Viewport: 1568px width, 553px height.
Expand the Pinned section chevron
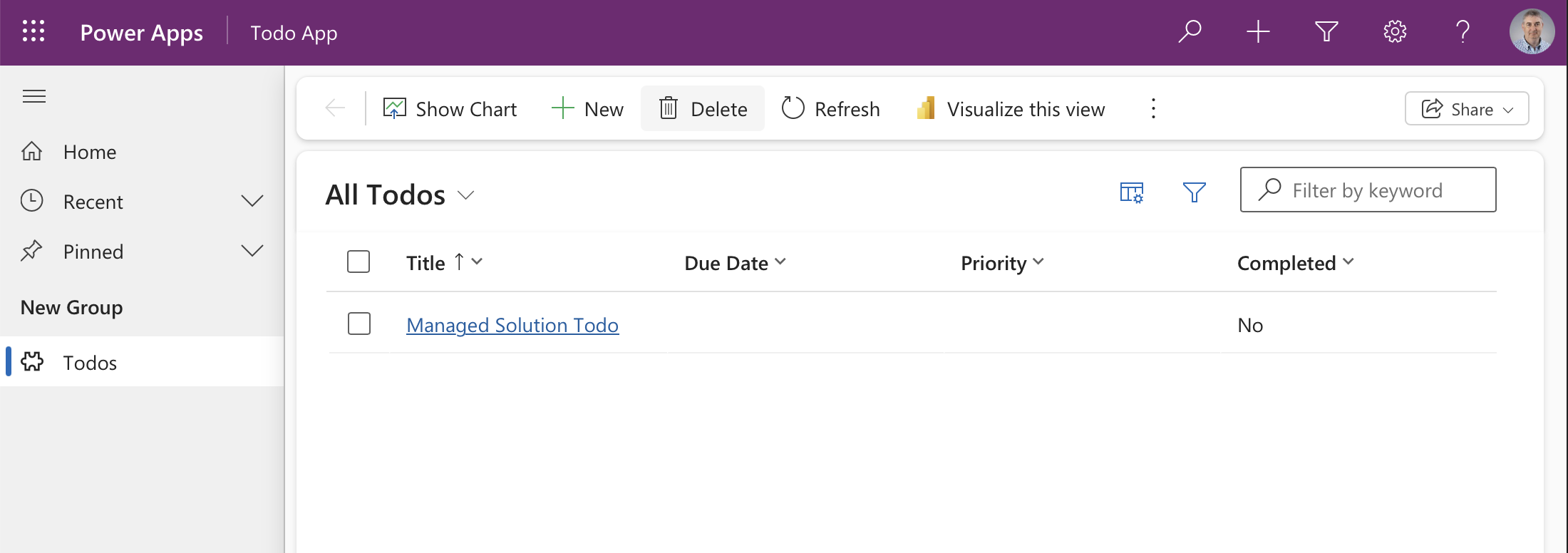click(x=252, y=251)
